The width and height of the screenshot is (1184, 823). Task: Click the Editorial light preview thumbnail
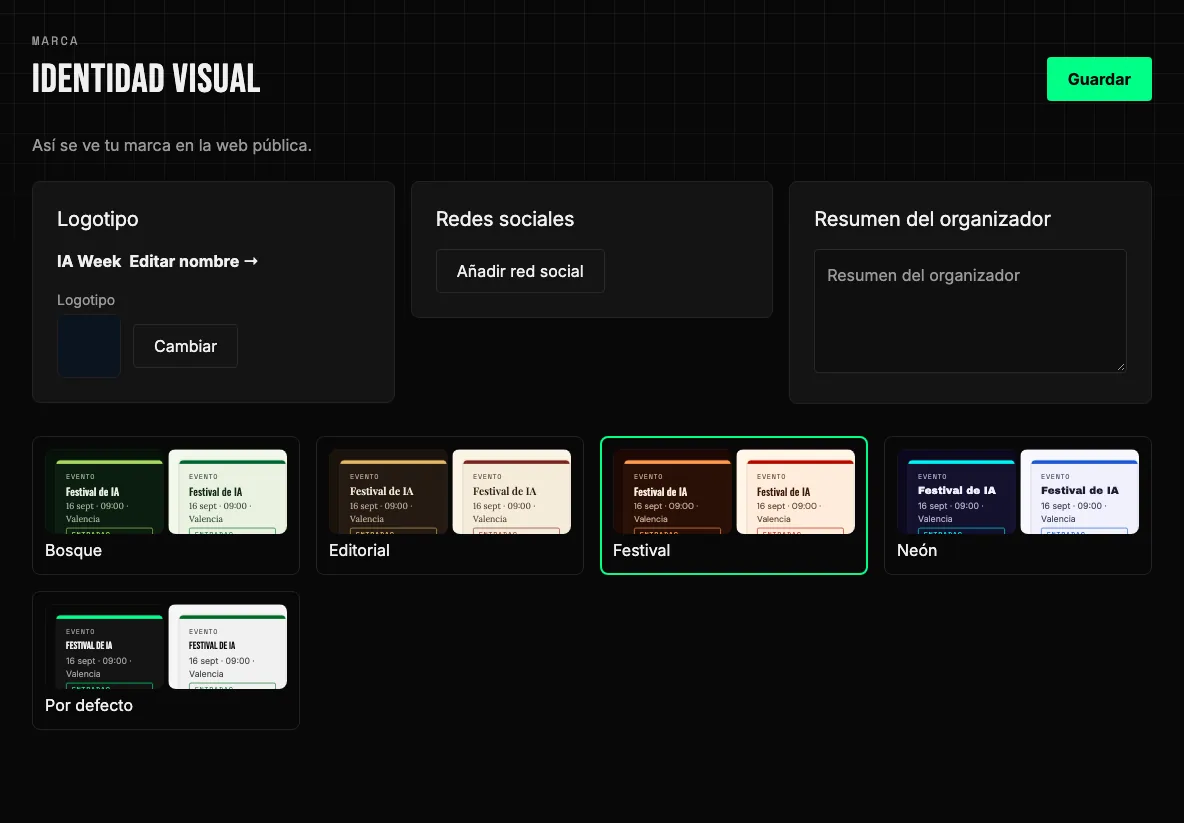pyautogui.click(x=511, y=492)
